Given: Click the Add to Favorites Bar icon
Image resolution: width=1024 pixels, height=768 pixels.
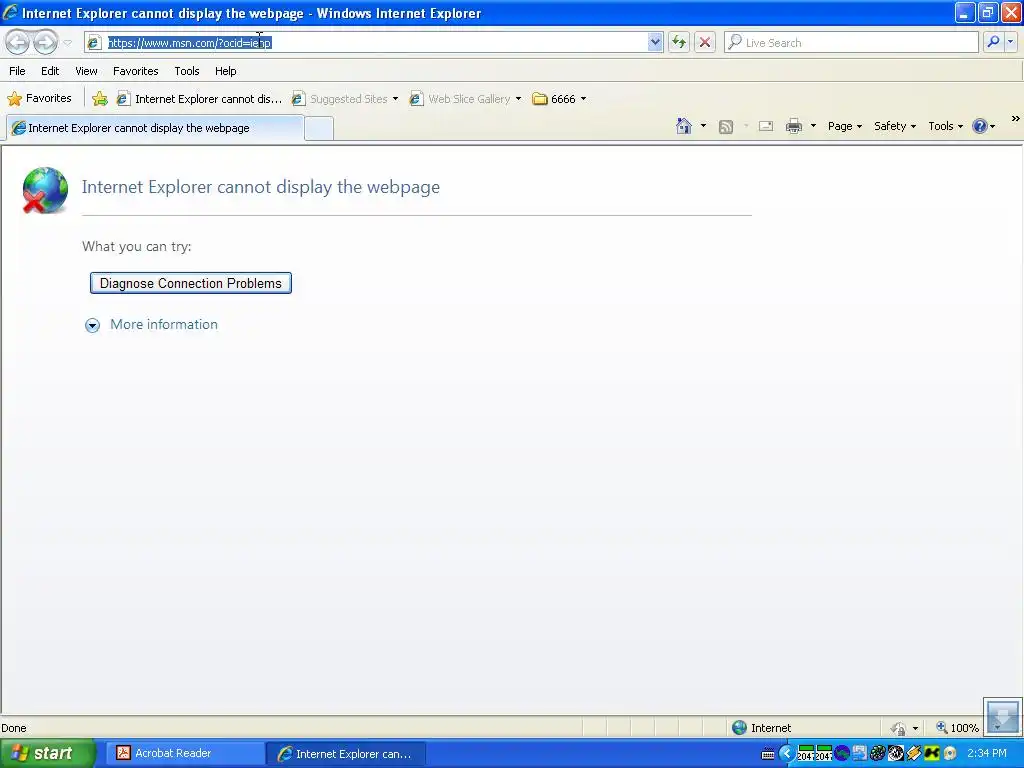Looking at the screenshot, I should [x=100, y=99].
